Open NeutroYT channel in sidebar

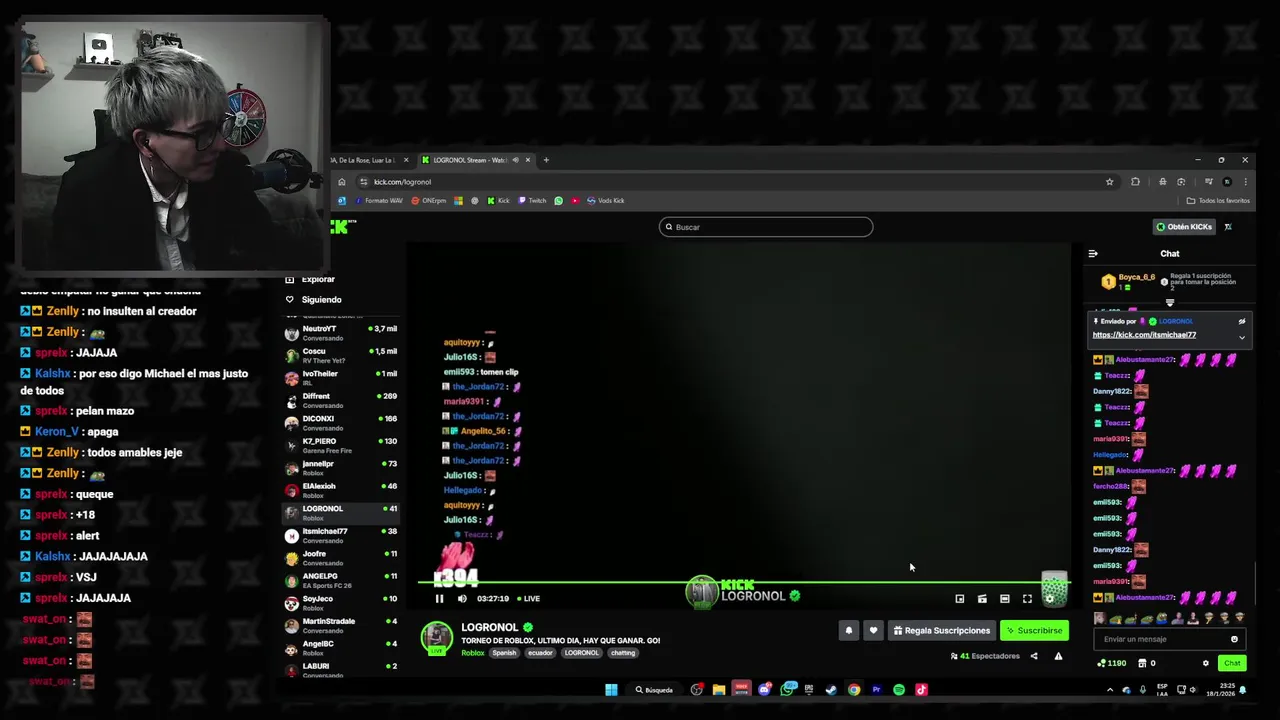pos(341,333)
